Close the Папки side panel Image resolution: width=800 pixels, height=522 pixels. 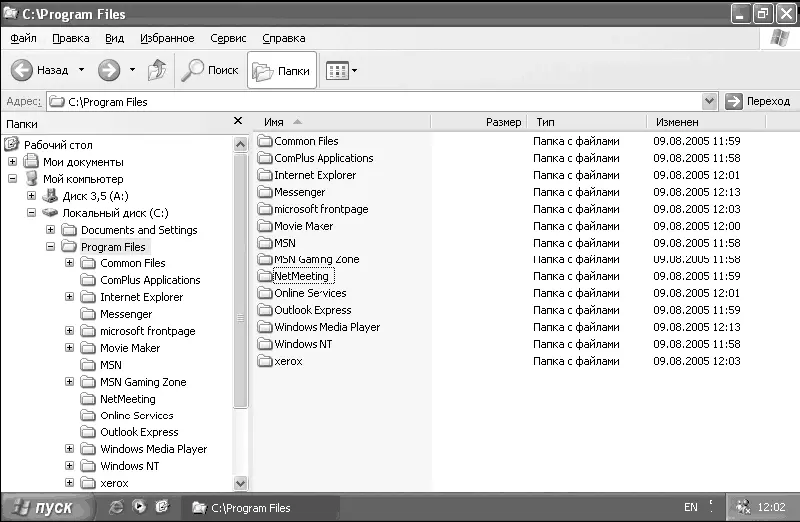(x=237, y=121)
